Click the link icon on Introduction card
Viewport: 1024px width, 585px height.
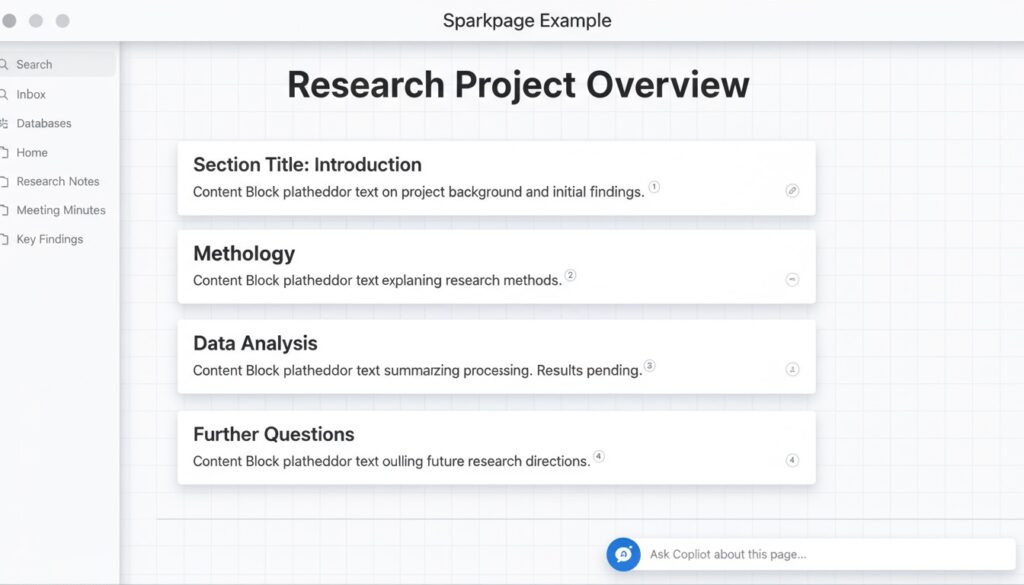point(792,190)
